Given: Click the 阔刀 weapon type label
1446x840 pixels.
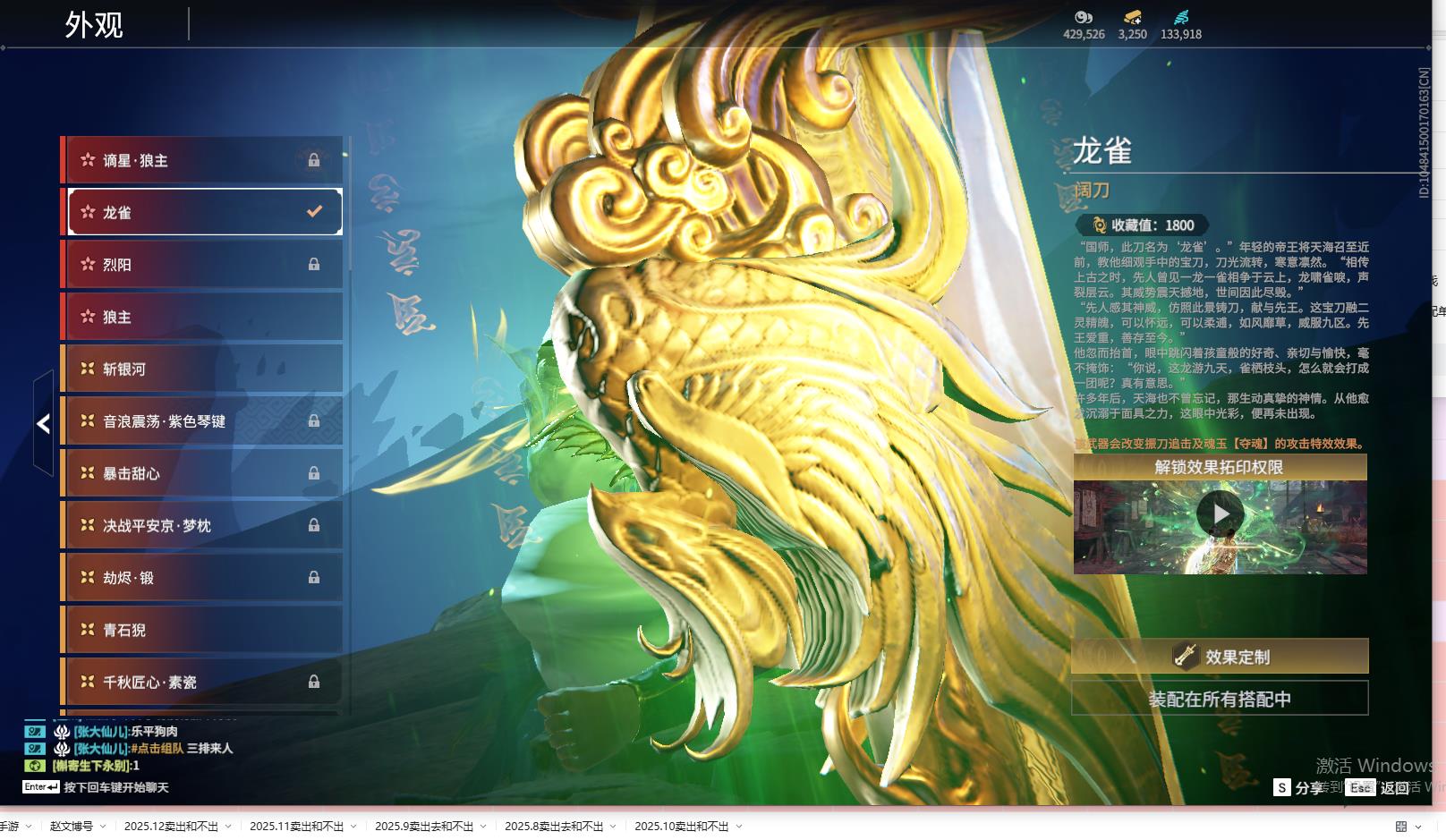Looking at the screenshot, I should [x=1092, y=191].
